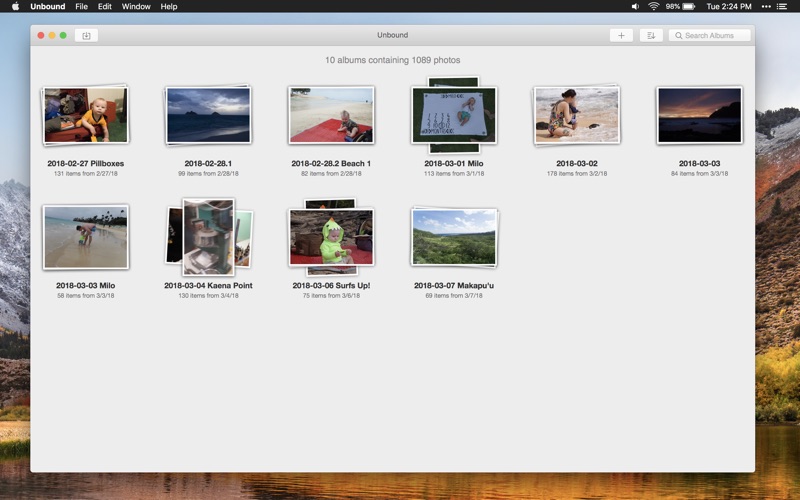Click the Search Albums field
Viewport: 800px width, 500px height.
(x=709, y=35)
